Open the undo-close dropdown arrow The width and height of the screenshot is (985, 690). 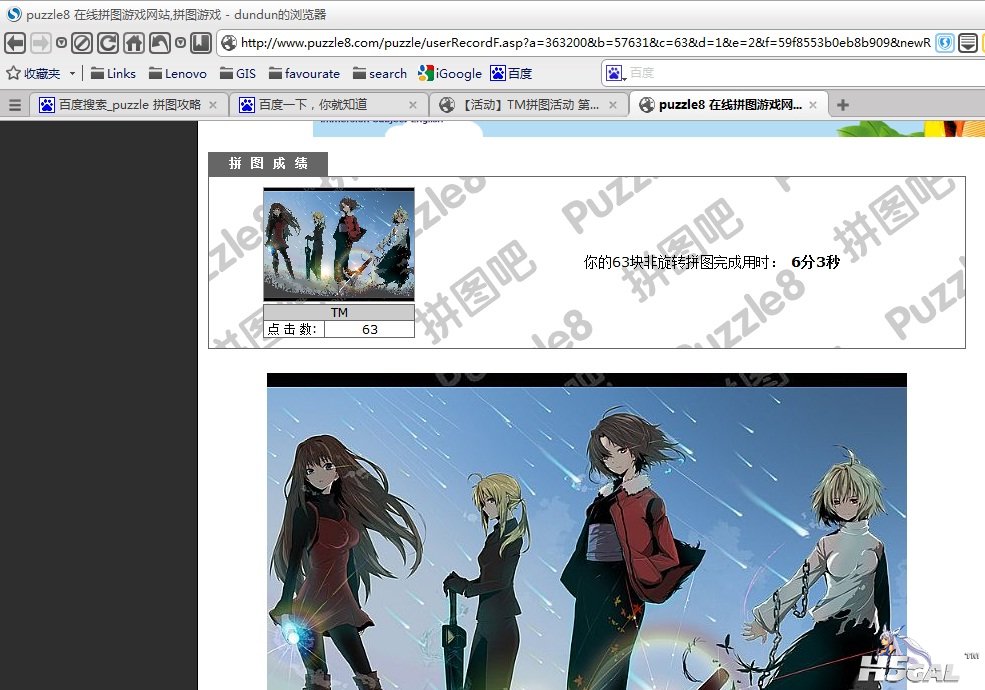pos(180,43)
